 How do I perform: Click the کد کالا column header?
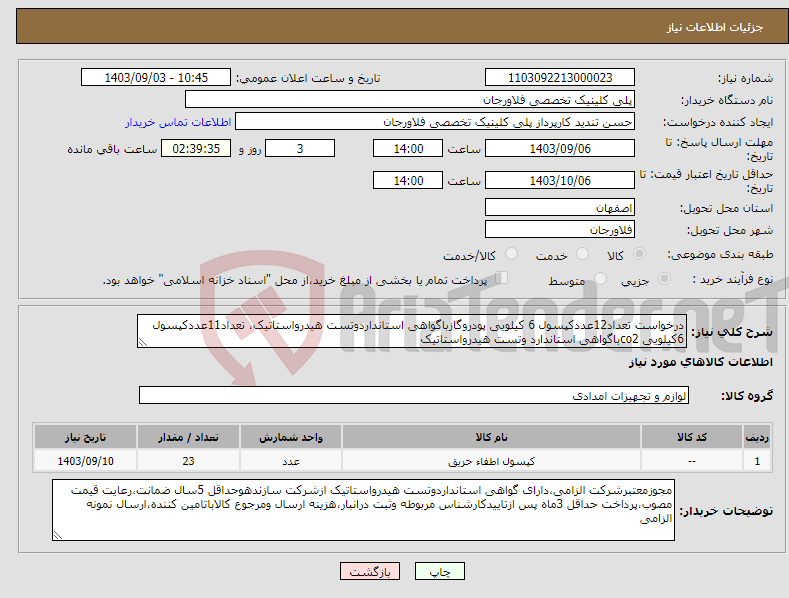click(x=691, y=437)
